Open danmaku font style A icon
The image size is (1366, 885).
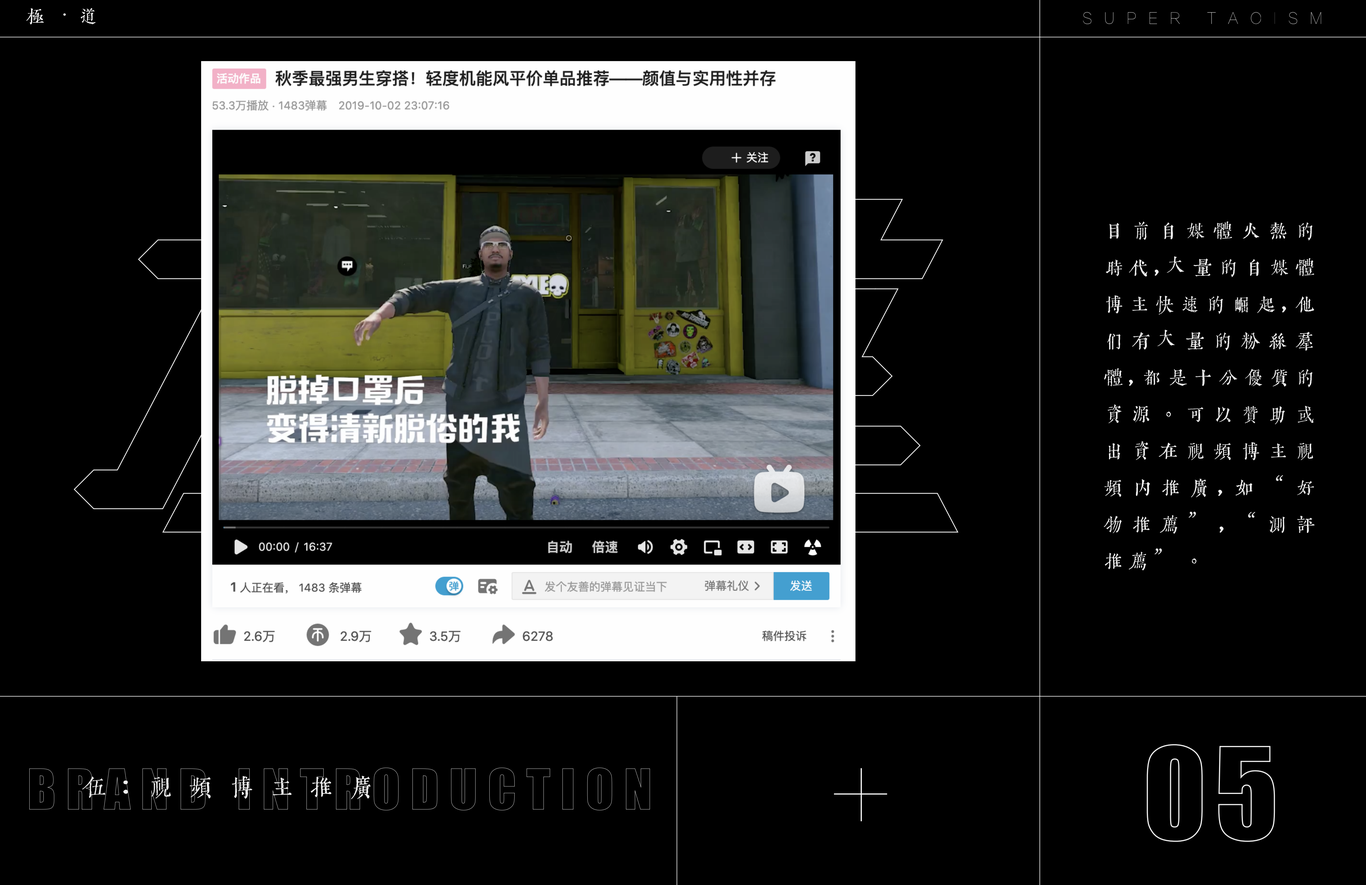coord(529,586)
